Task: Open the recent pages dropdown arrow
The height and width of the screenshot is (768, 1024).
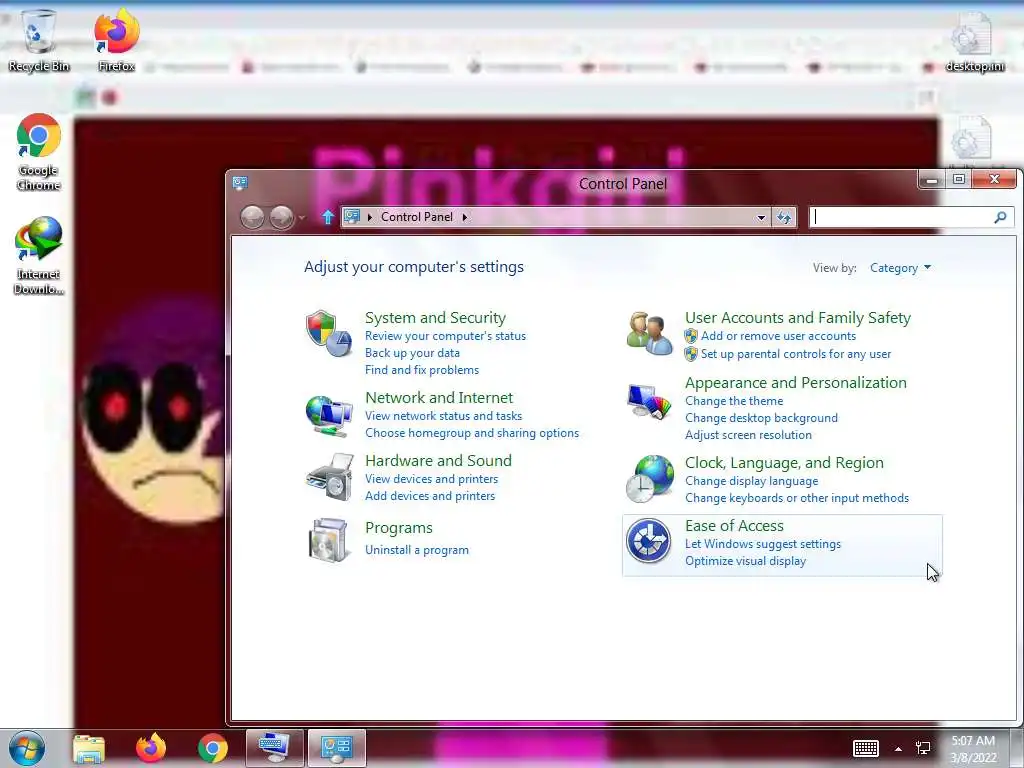Action: point(302,217)
